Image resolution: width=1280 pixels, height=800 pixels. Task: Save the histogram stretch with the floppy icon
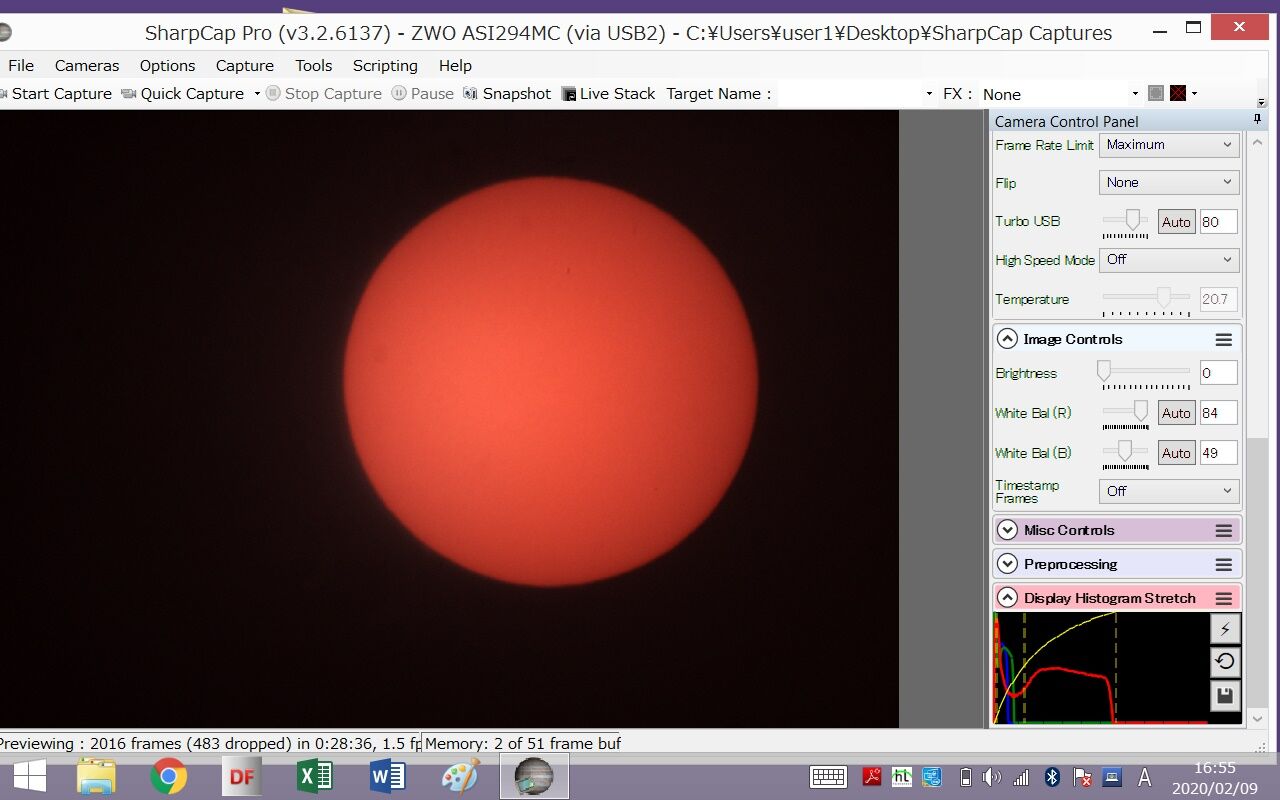point(1225,695)
